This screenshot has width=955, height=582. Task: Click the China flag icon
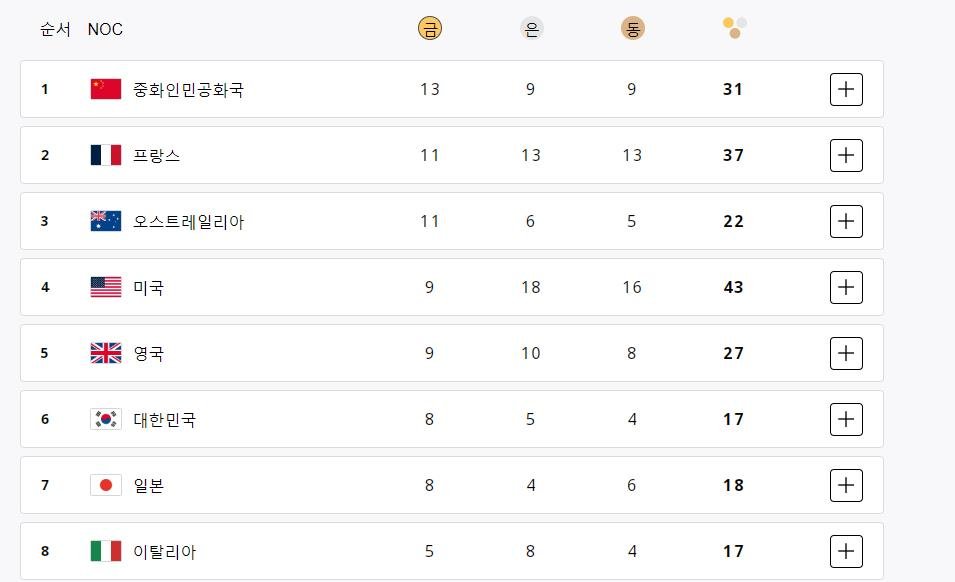105,89
